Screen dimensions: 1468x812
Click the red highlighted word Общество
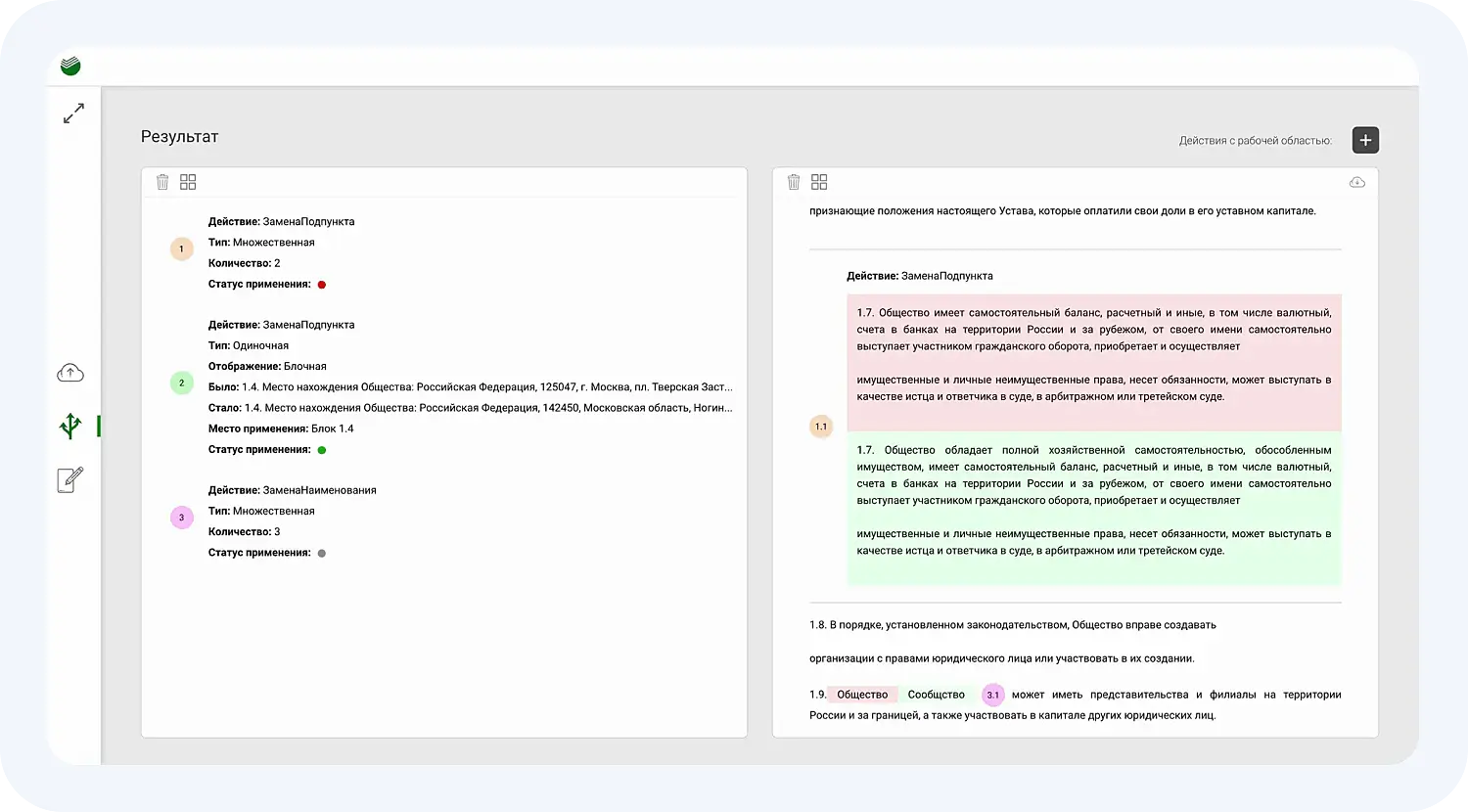[862, 695]
